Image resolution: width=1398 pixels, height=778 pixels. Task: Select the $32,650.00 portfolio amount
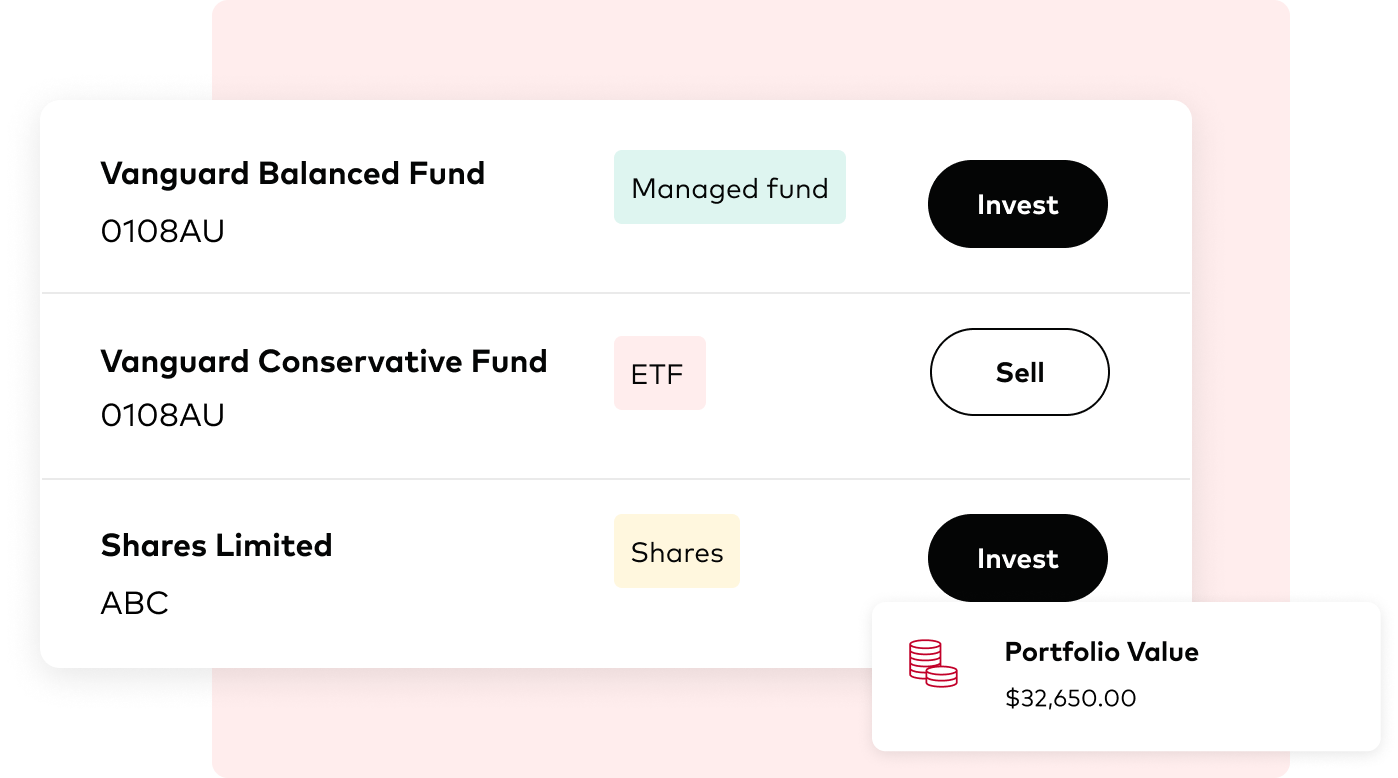point(1071,698)
